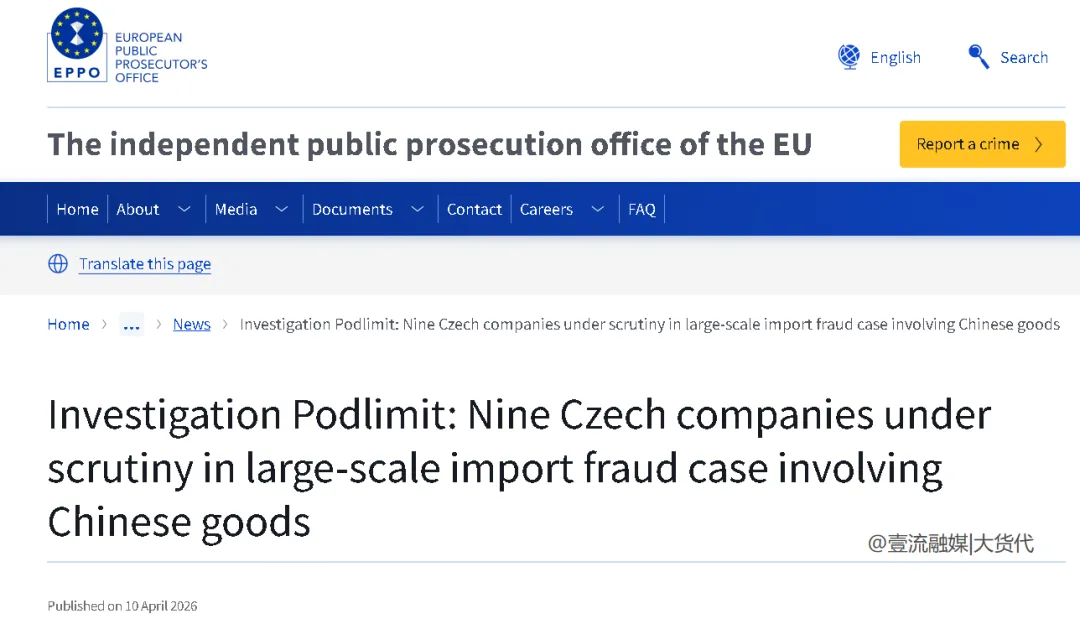Click the globe language icon

click(x=849, y=57)
